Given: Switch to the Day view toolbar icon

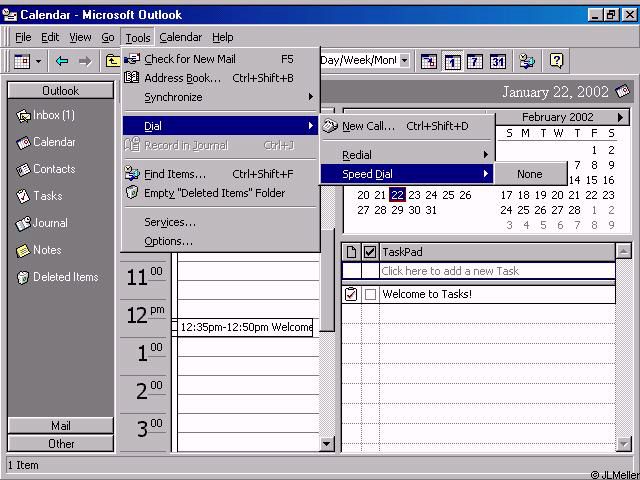Looking at the screenshot, I should tap(452, 61).
